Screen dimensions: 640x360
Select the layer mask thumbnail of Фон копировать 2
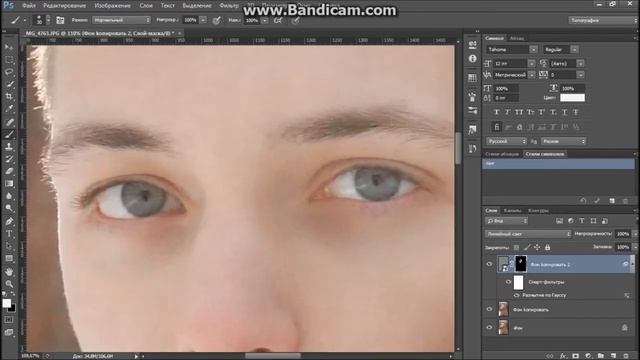pyautogui.click(x=521, y=264)
